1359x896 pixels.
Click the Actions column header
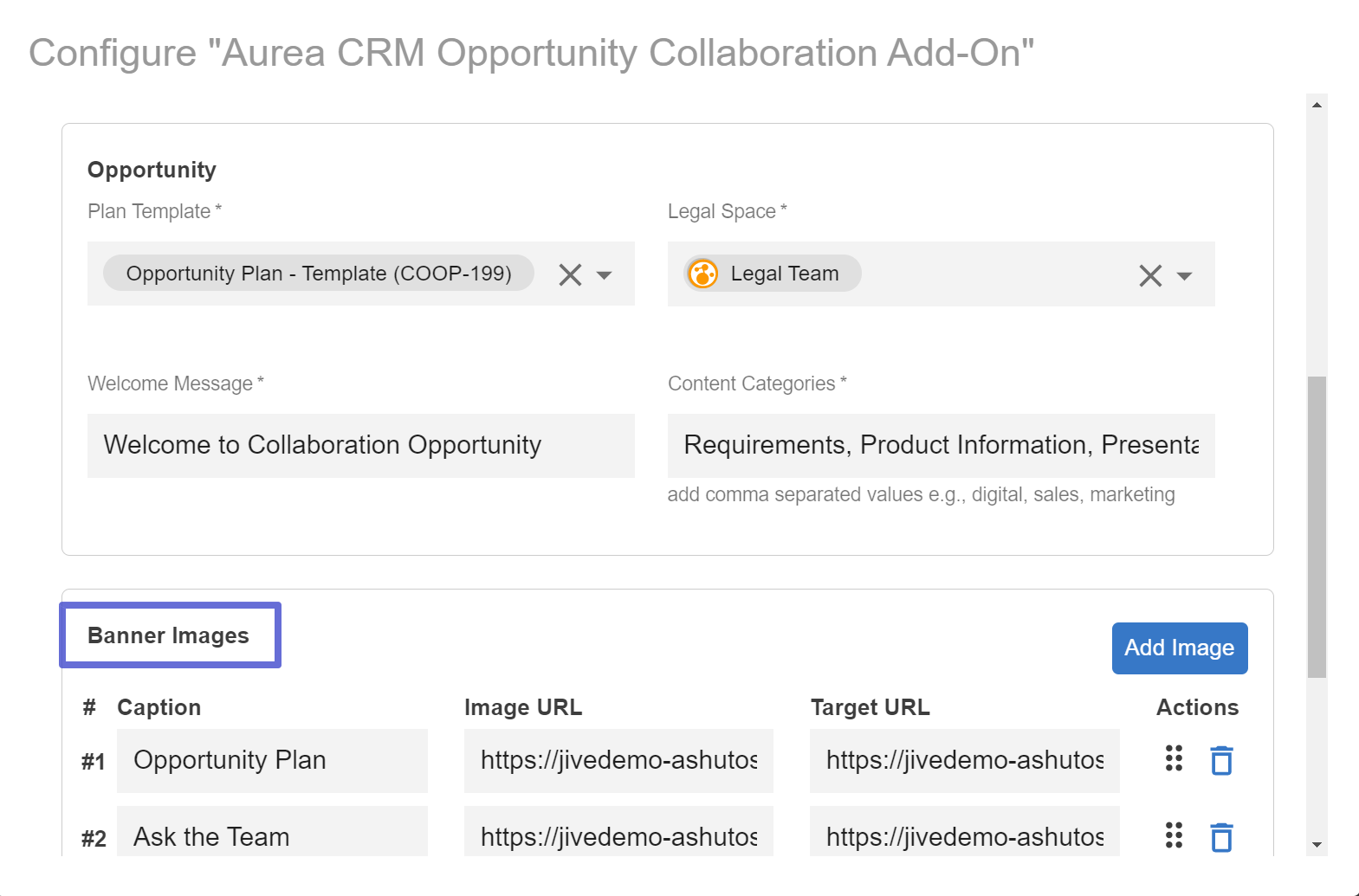tap(1197, 707)
